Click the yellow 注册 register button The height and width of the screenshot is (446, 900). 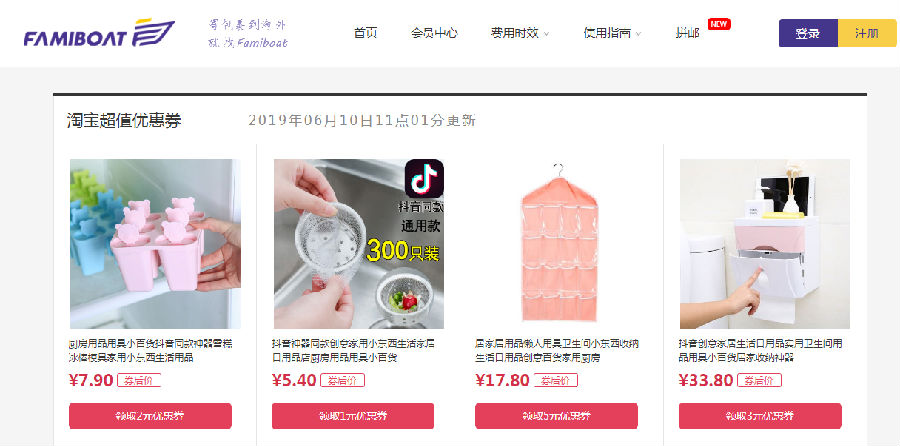[x=867, y=33]
